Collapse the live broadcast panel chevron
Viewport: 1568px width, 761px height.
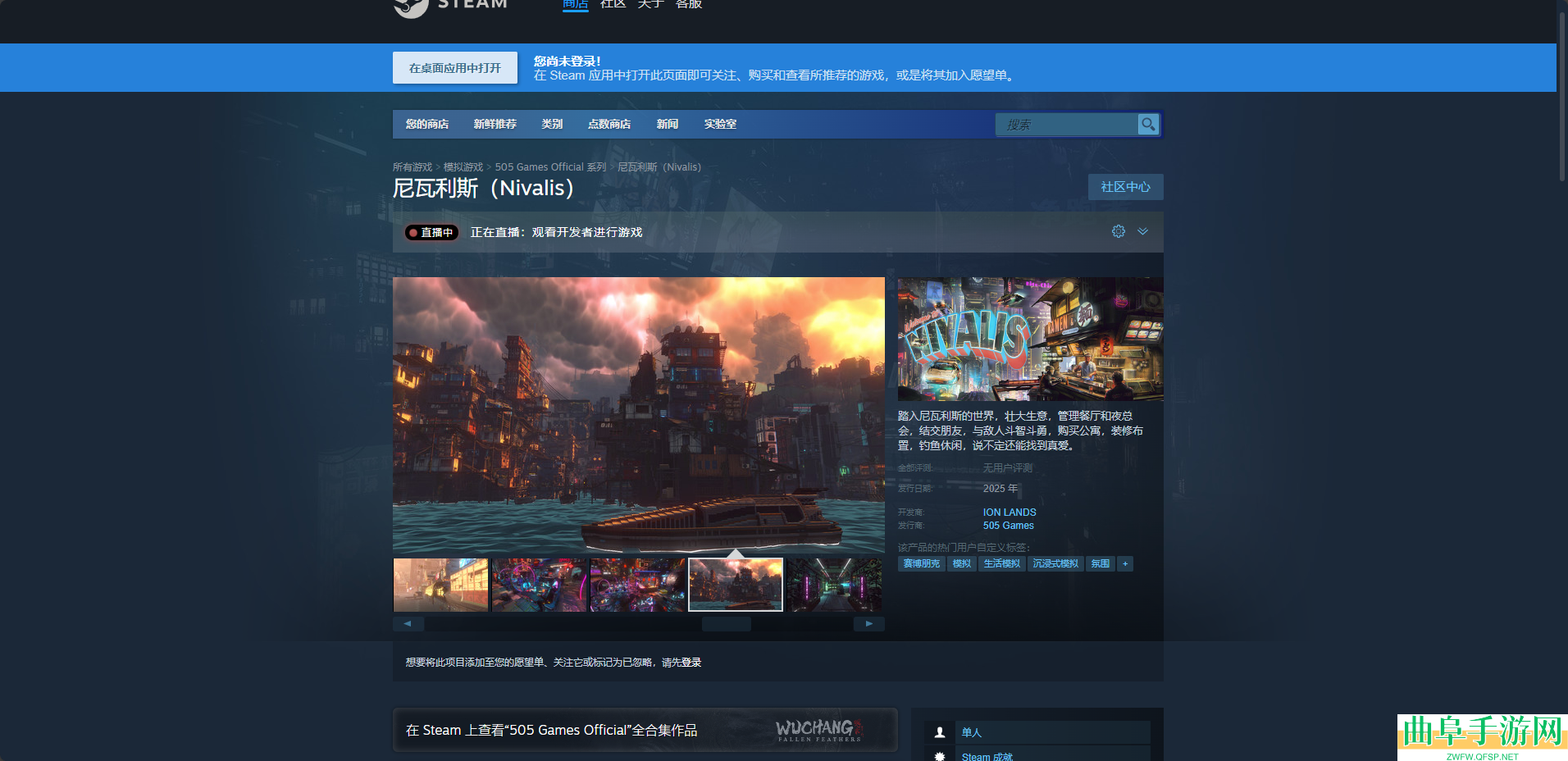pos(1142,231)
